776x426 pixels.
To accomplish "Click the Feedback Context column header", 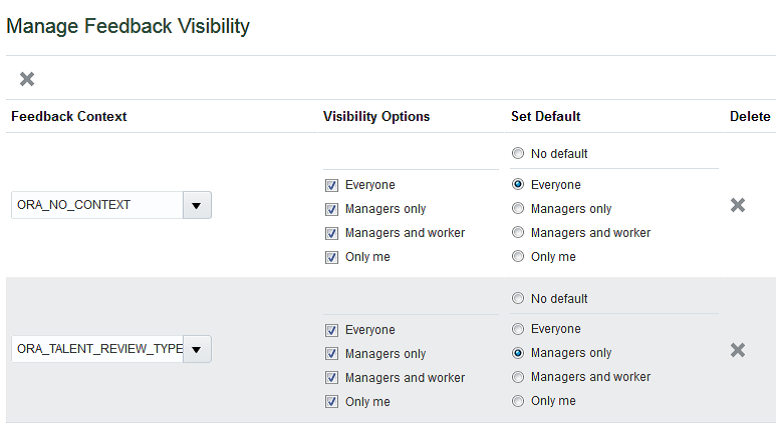I will 69,116.
